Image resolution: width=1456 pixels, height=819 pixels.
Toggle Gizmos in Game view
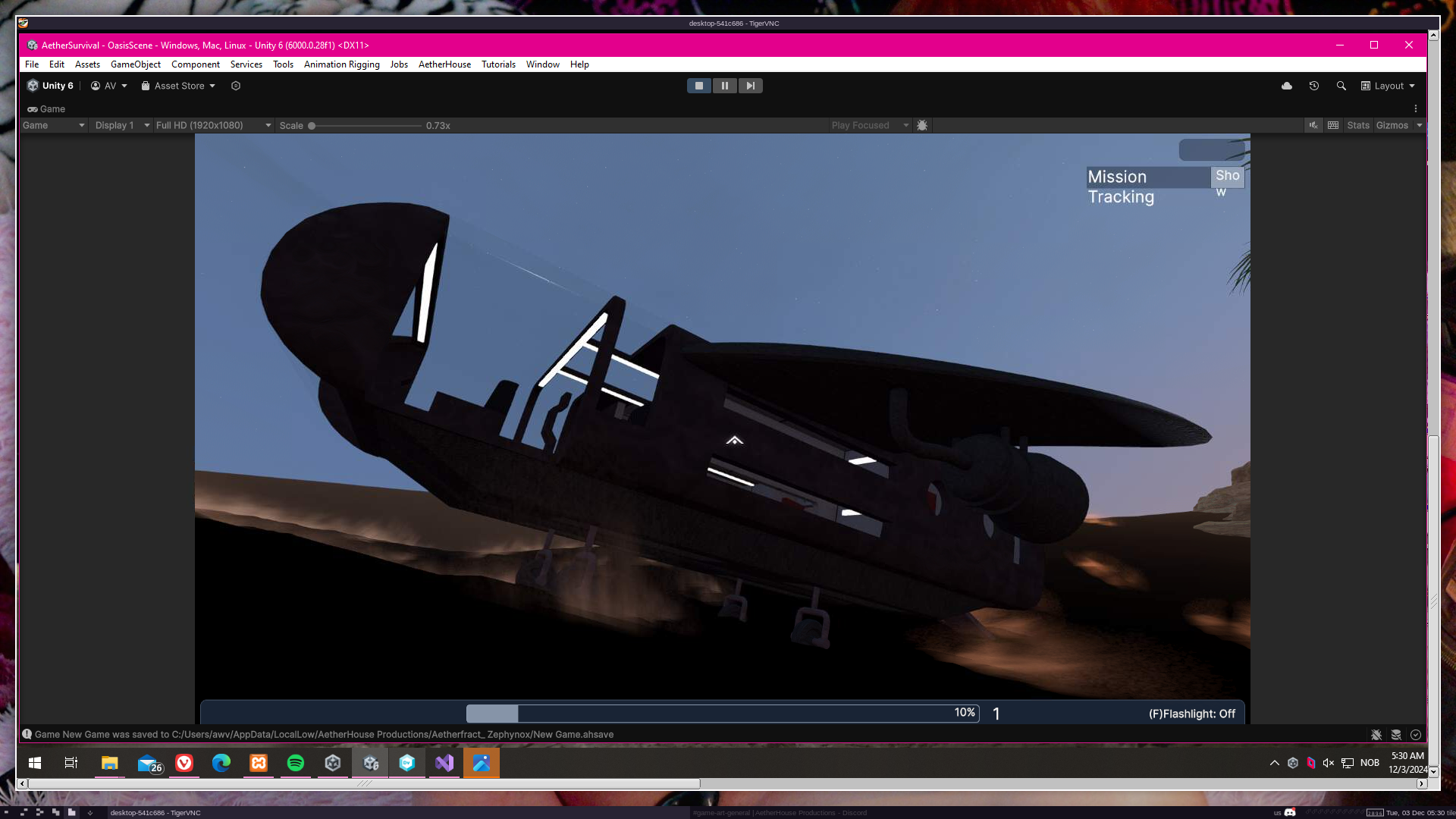coord(1392,125)
